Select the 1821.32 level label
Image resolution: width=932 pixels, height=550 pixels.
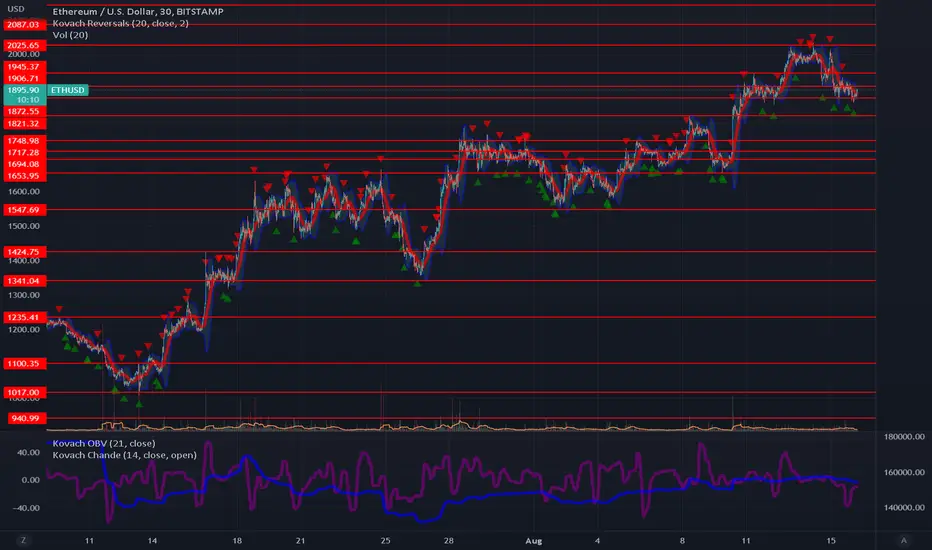coord(24,124)
